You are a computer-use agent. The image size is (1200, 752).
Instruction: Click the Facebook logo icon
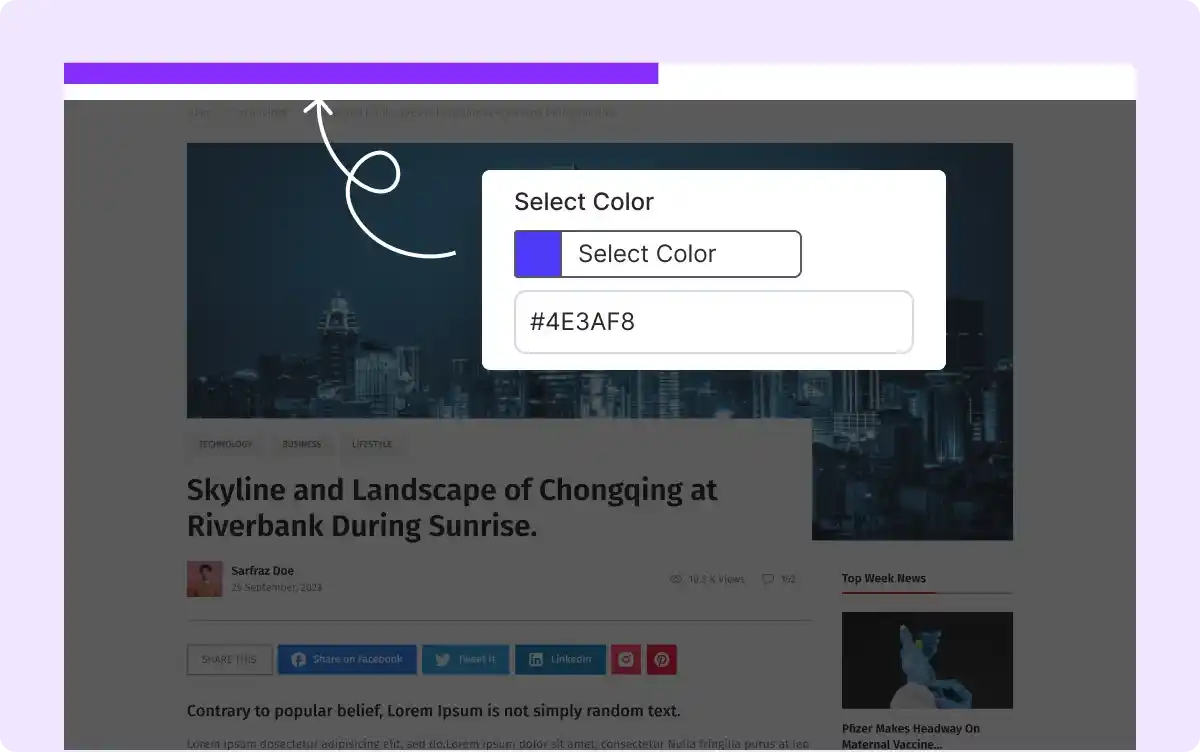[298, 660]
